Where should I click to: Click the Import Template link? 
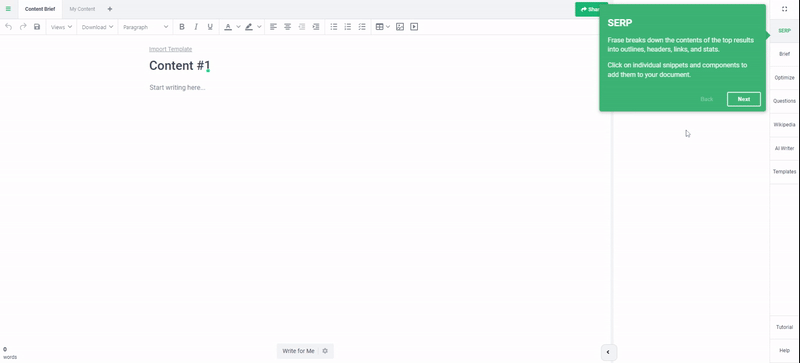pos(170,49)
